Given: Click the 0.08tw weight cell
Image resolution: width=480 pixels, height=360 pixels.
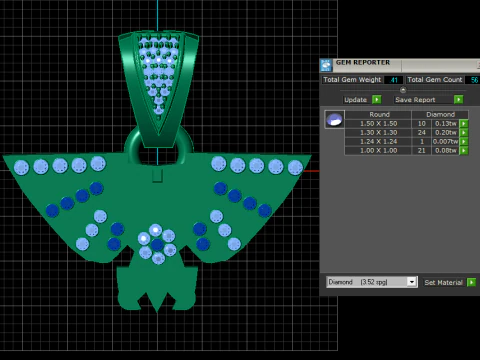Looking at the screenshot, I should tap(445, 151).
